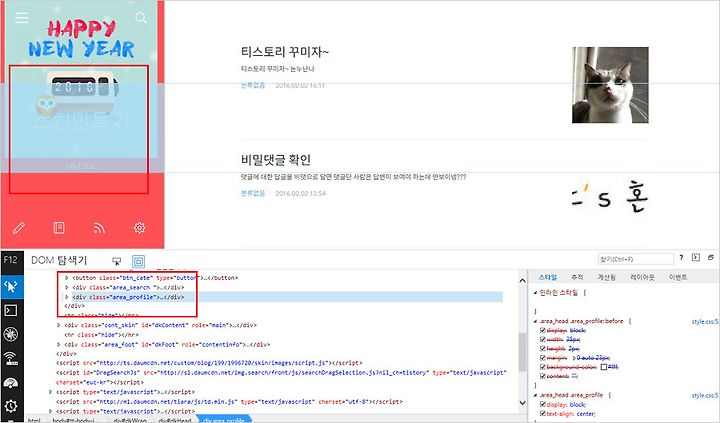Click the help question mark icon

(x=681, y=258)
